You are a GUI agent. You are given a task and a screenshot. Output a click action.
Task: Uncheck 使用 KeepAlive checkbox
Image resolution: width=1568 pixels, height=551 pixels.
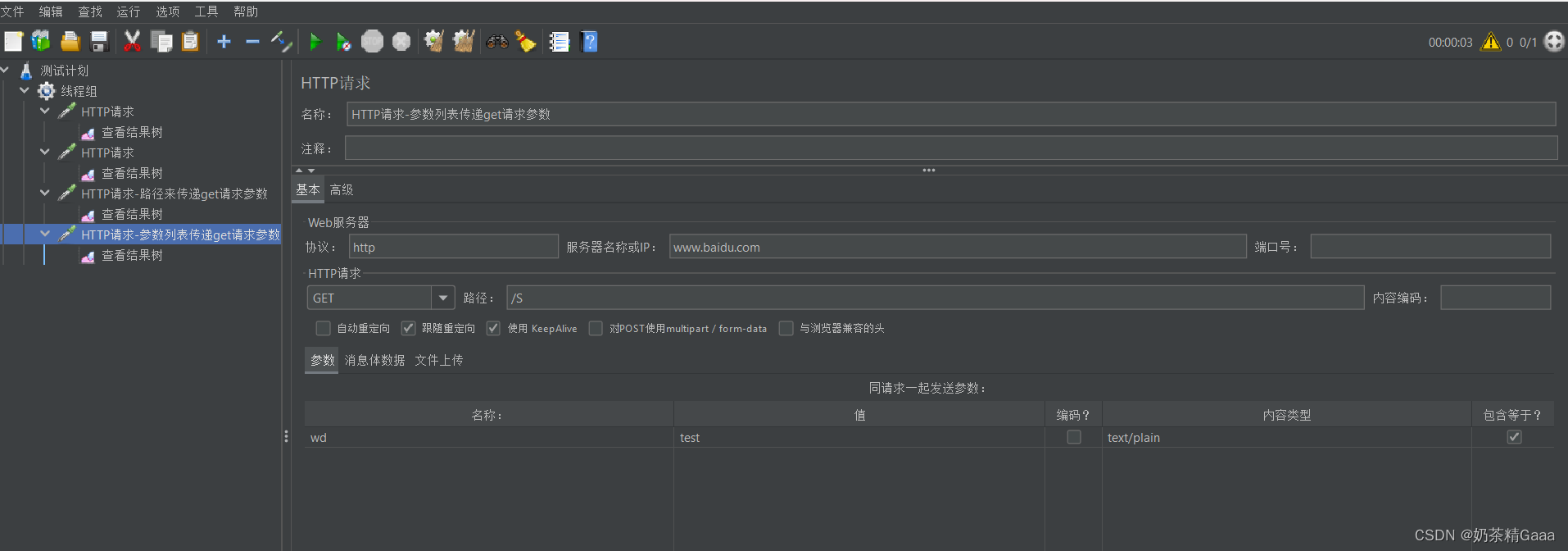coord(493,328)
